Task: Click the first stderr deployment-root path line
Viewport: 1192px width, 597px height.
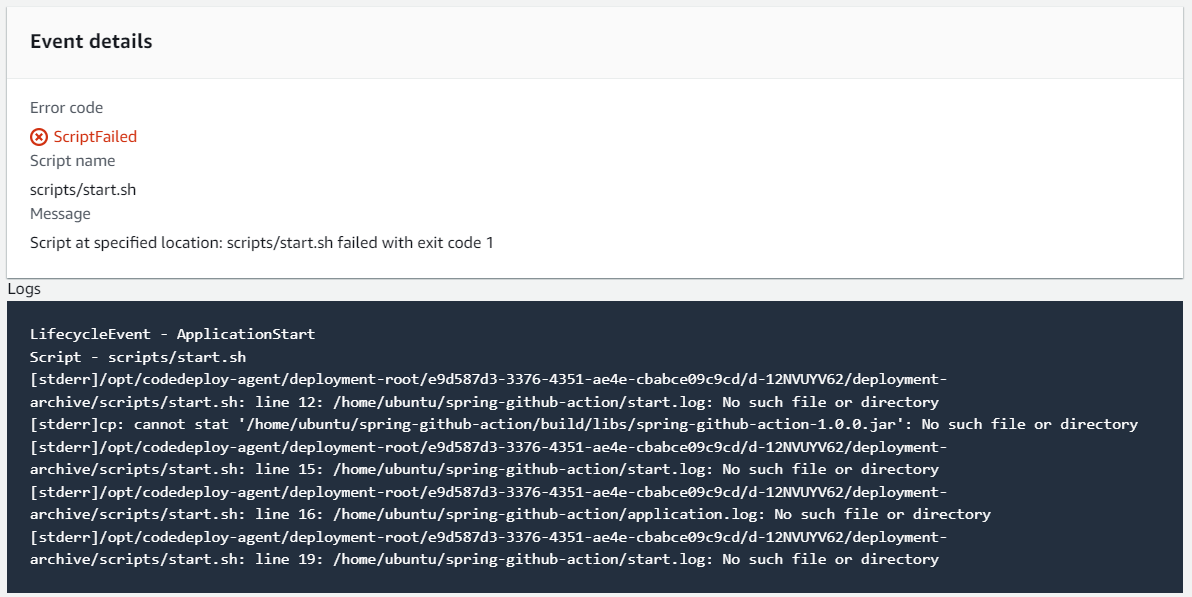Action: (489, 379)
